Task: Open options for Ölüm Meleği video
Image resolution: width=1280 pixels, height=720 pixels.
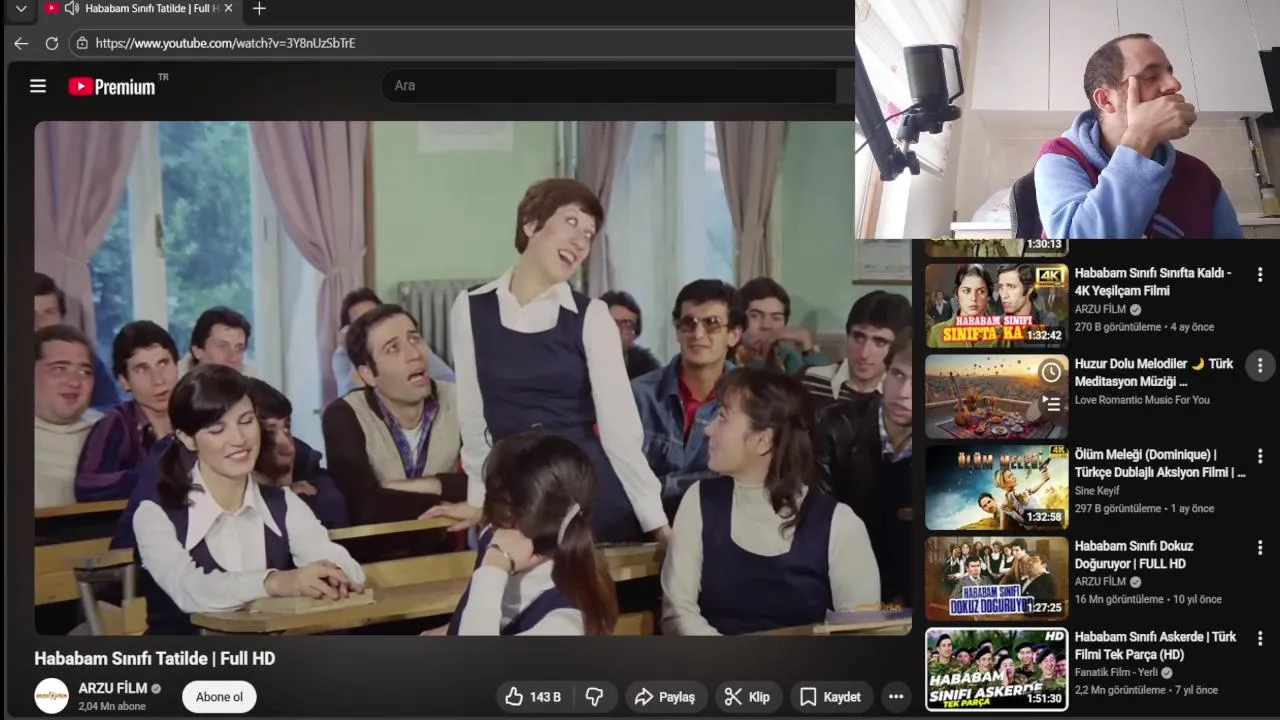Action: (1260, 457)
